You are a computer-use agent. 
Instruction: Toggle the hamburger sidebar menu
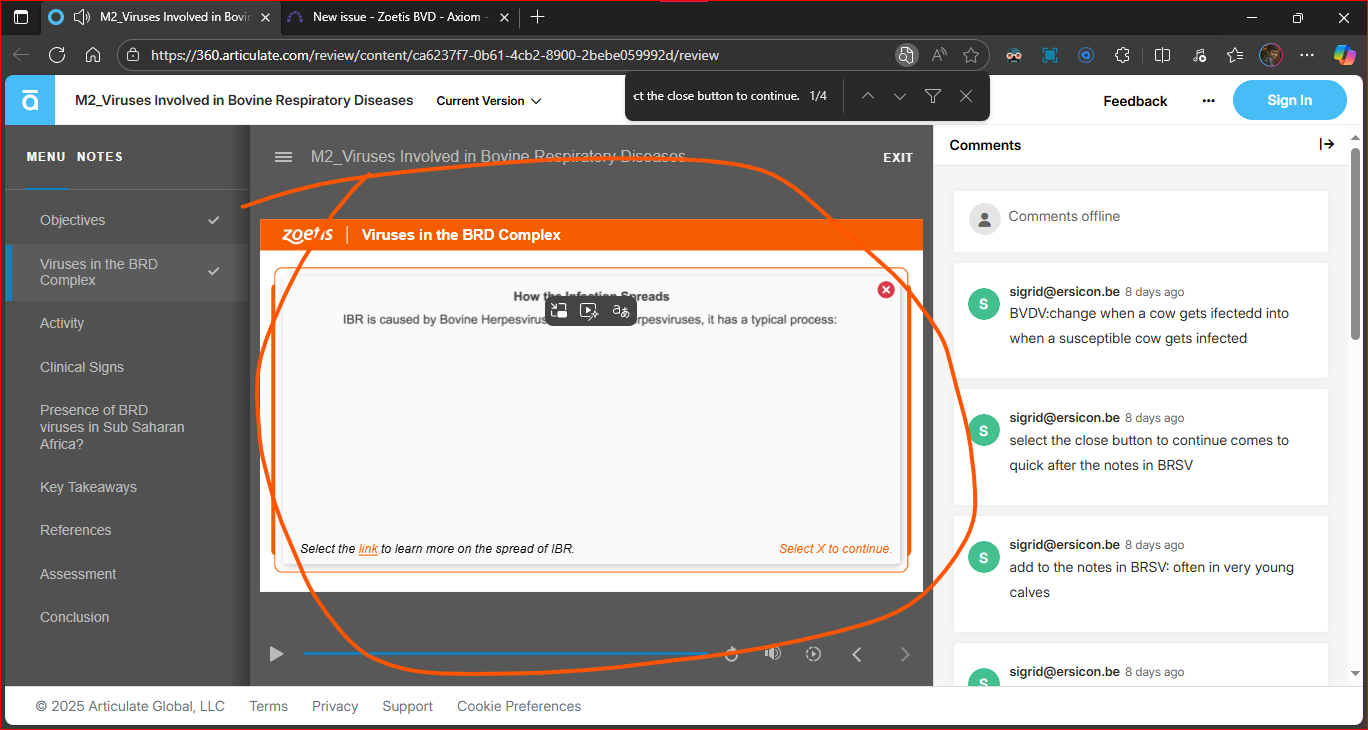(x=284, y=157)
